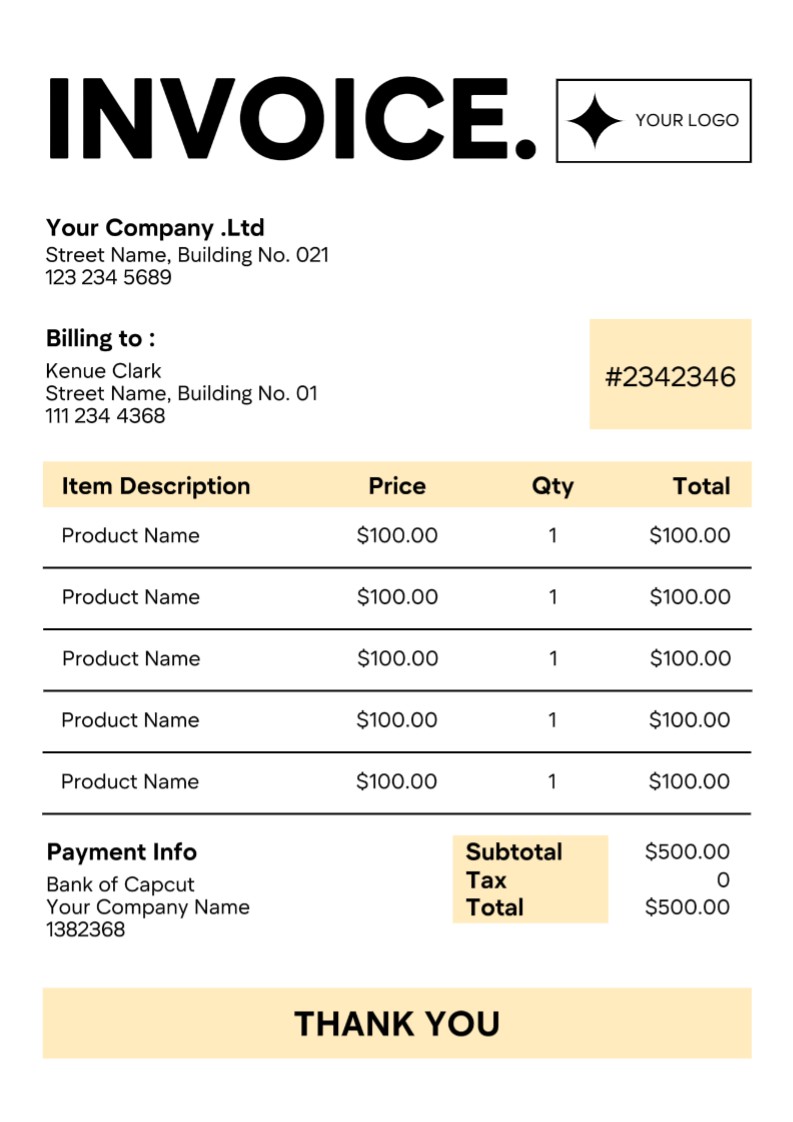Click the Bank of Capcut text
This screenshot has width=793, height=1122.
pyautogui.click(x=120, y=884)
